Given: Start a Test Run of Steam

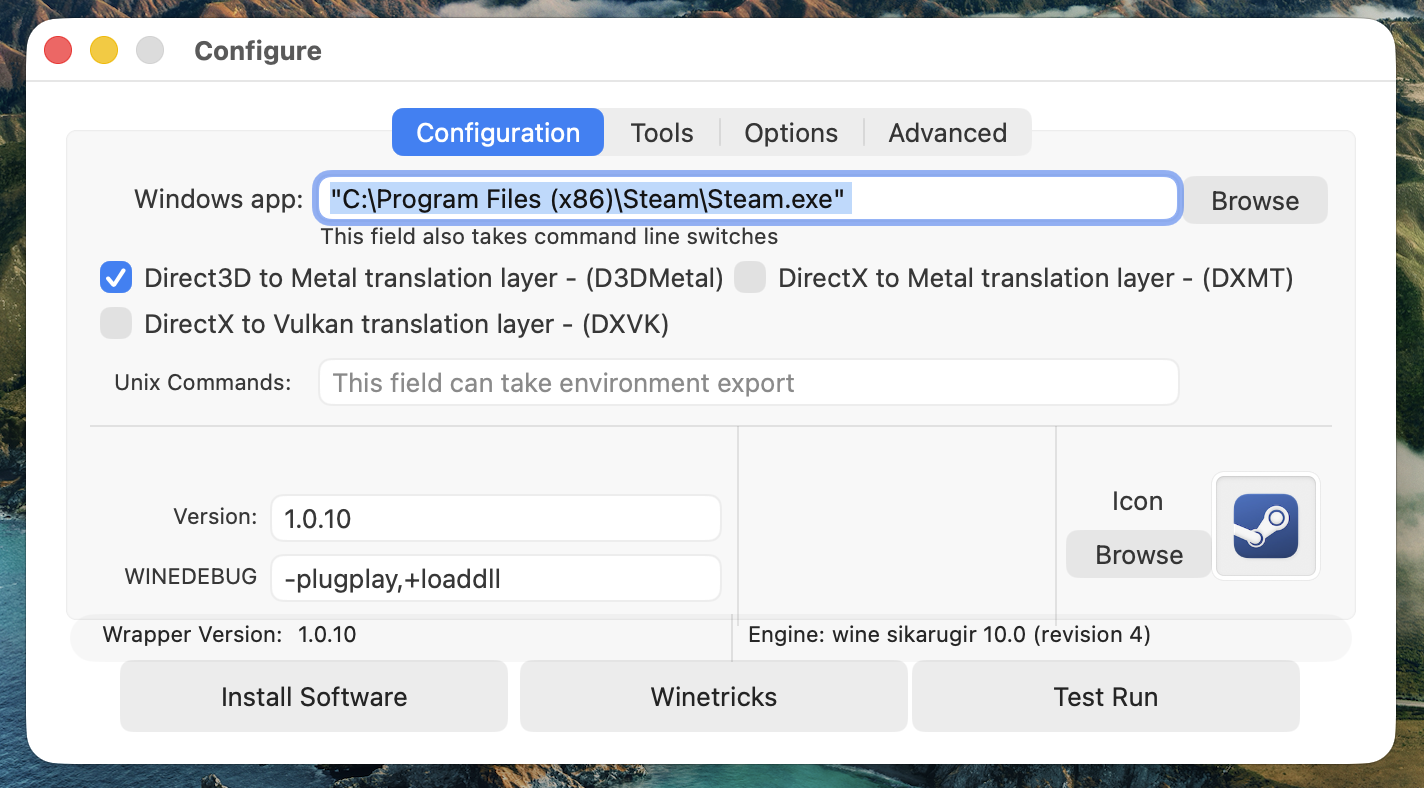Looking at the screenshot, I should (x=1105, y=696).
